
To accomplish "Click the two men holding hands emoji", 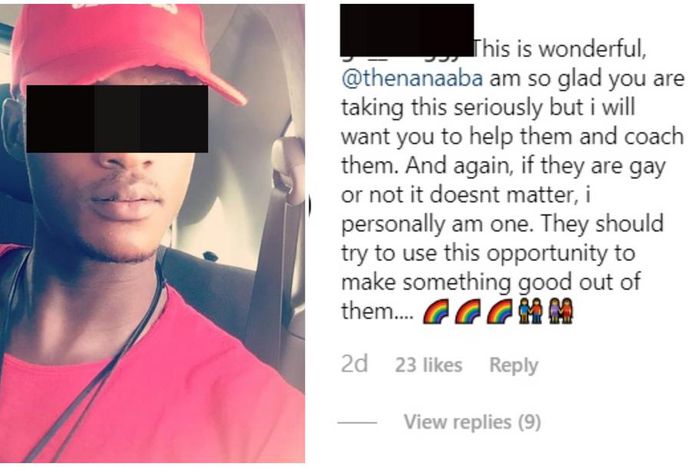I will 530,311.
